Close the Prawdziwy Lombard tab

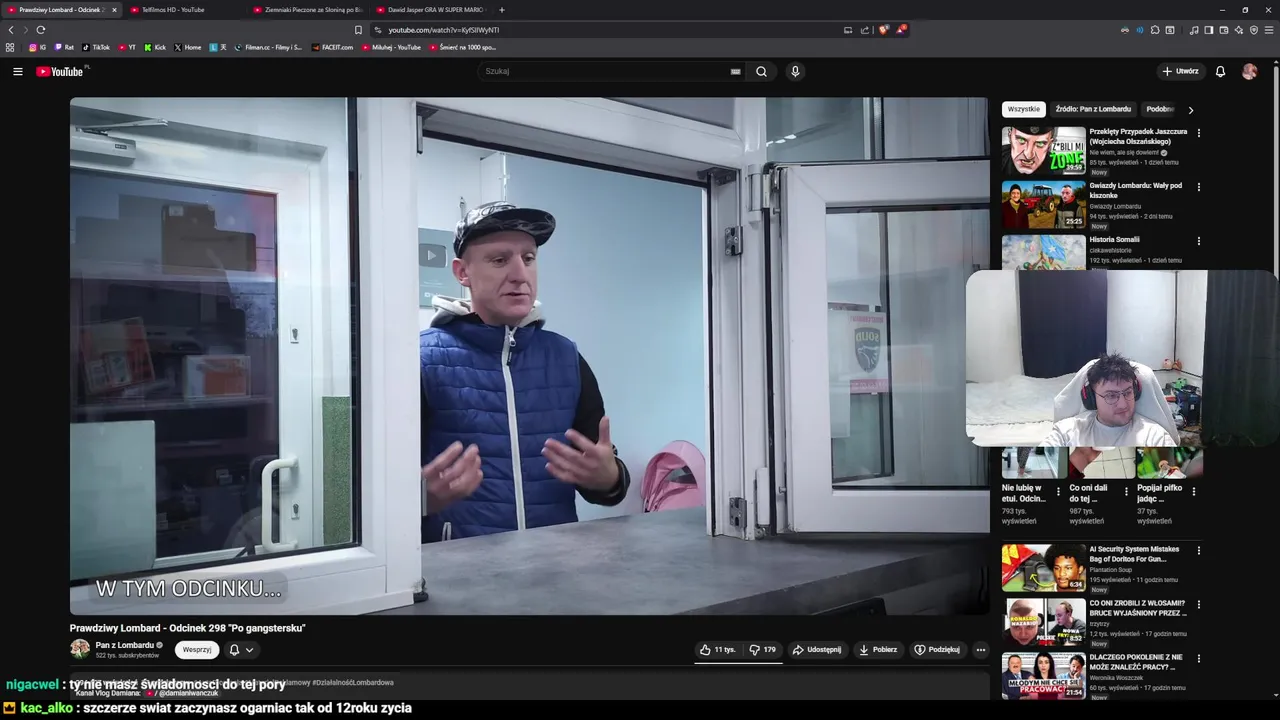[114, 10]
